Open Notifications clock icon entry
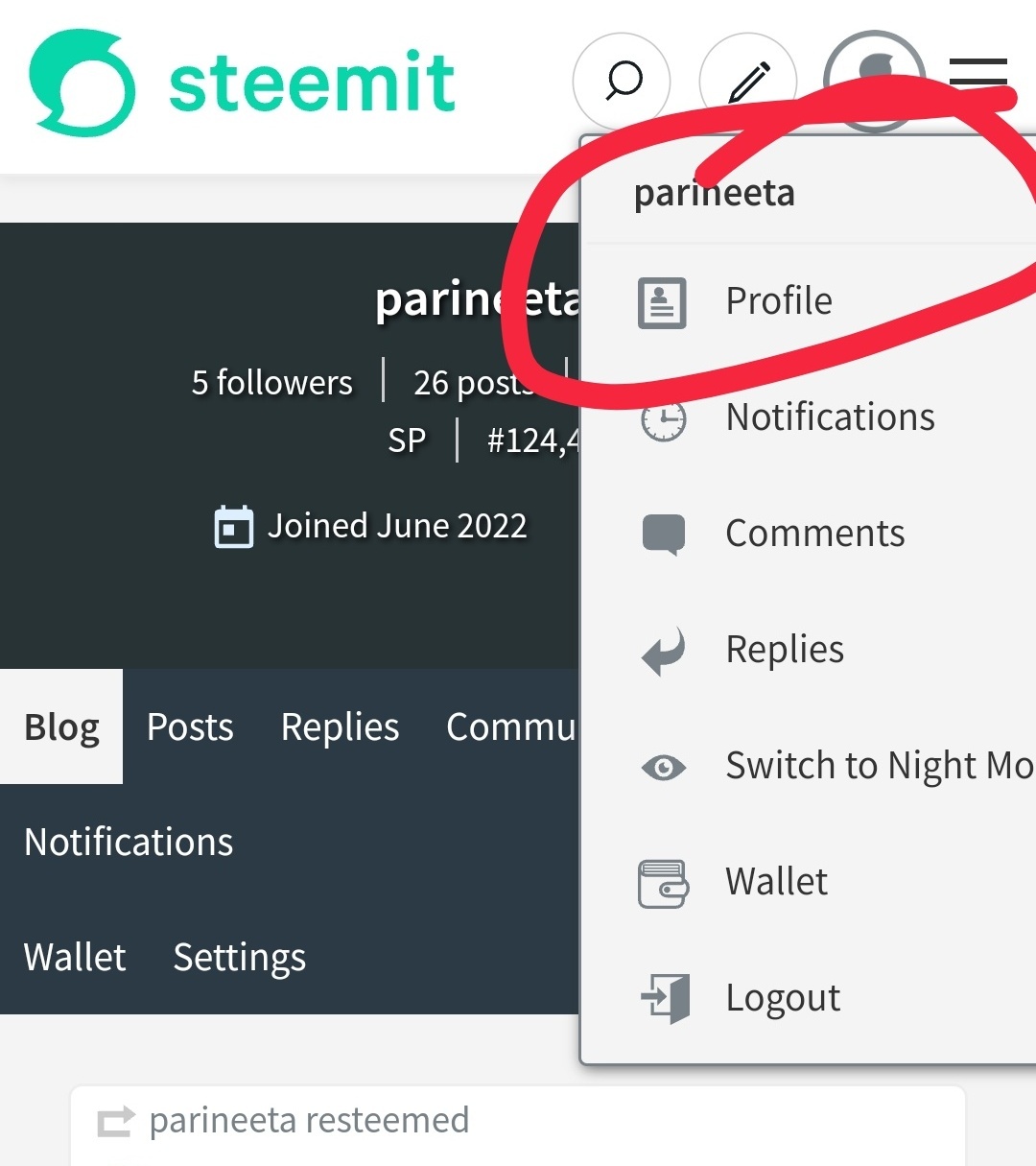The height and width of the screenshot is (1166, 1036). click(x=664, y=419)
